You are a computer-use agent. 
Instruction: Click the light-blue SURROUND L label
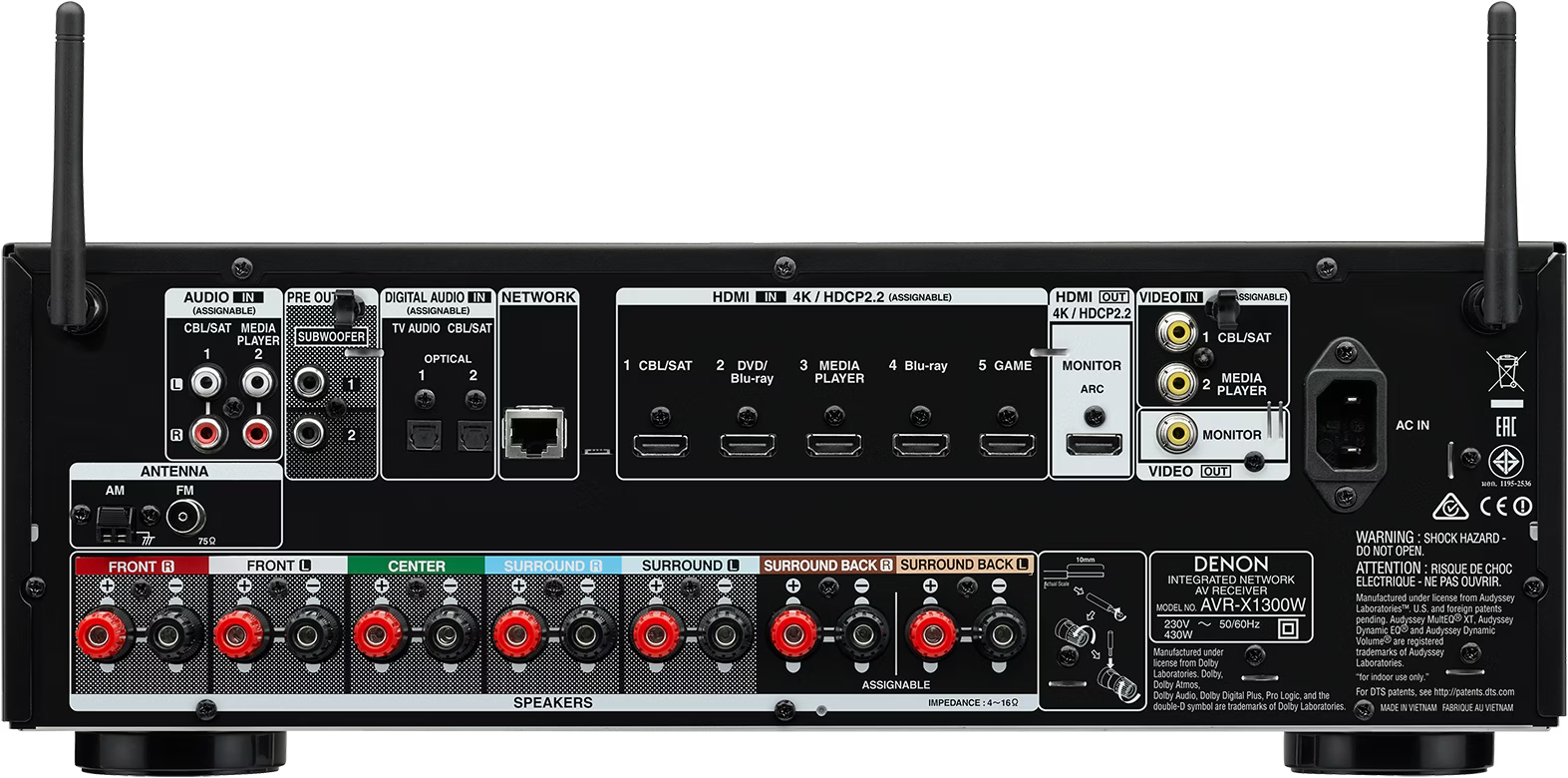click(690, 566)
